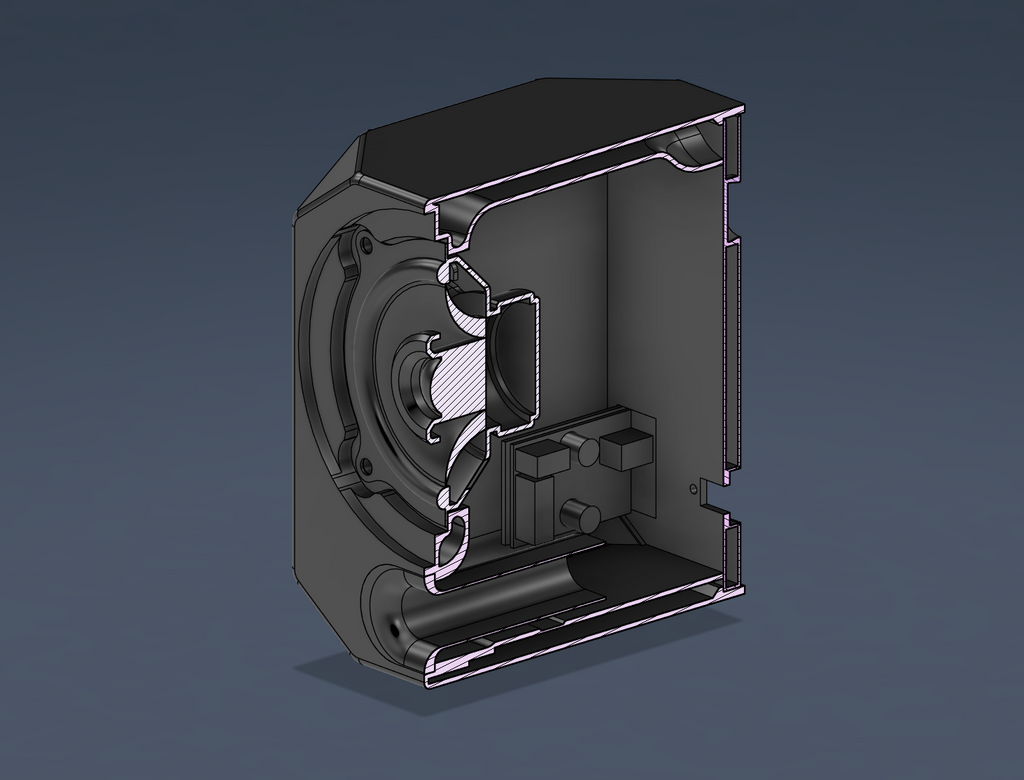1024x780 pixels.
Task: Select the hatched magnet pole piece cross-section
Action: coord(460,379)
